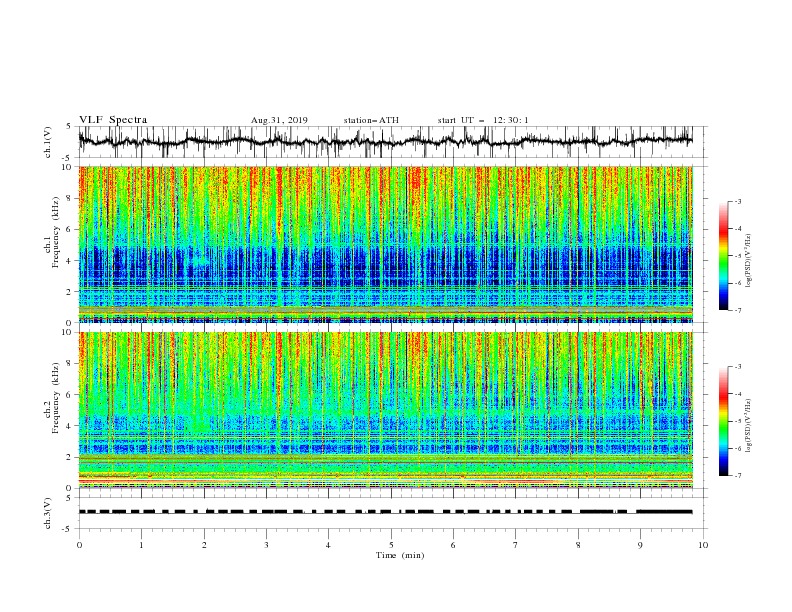Screen dimensions: 792x612
Task: Click the ch.1 "Frequency (kHz)" axis label
Action: (x=56, y=232)
